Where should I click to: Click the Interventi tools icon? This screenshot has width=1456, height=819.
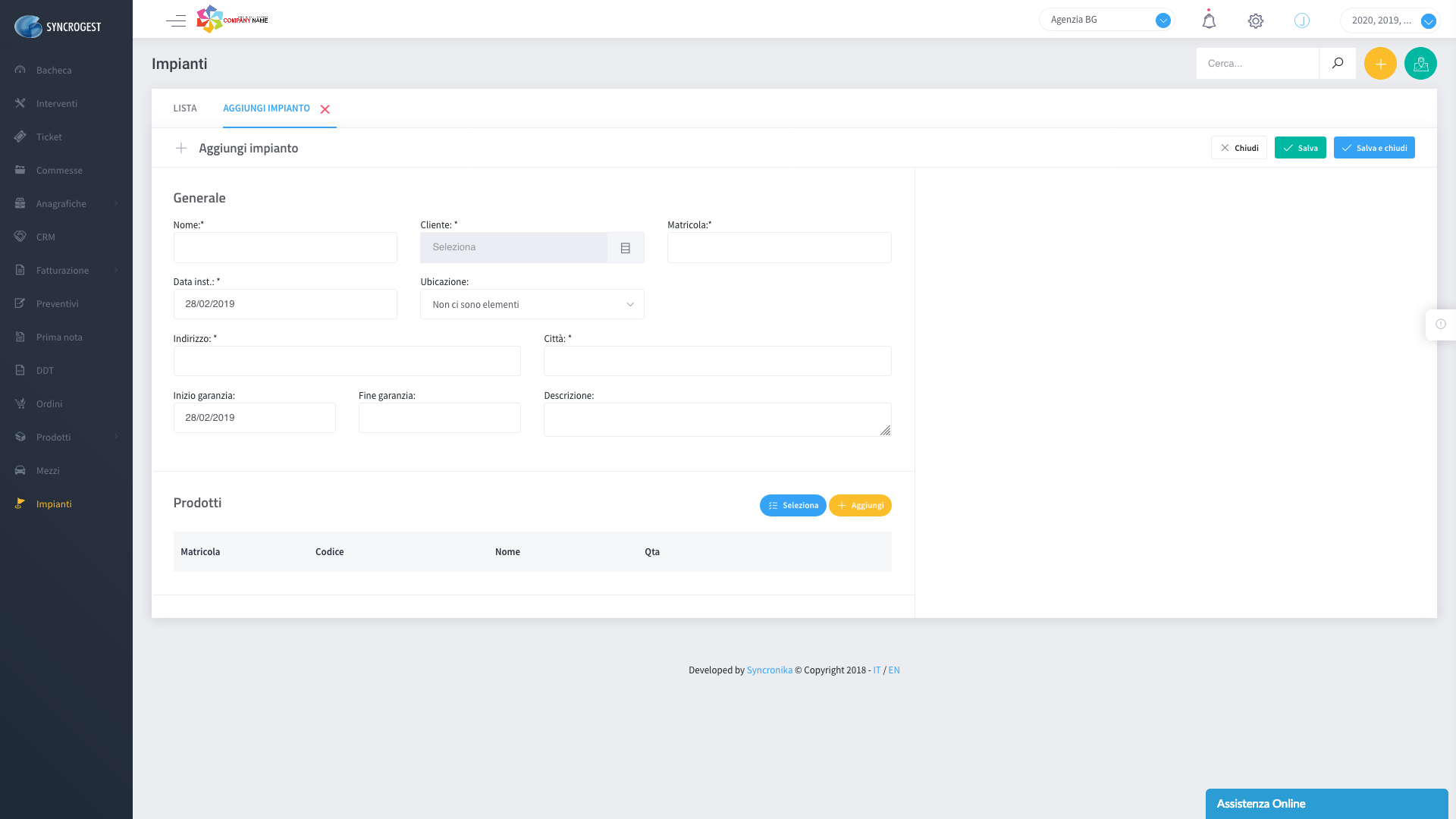coord(20,103)
